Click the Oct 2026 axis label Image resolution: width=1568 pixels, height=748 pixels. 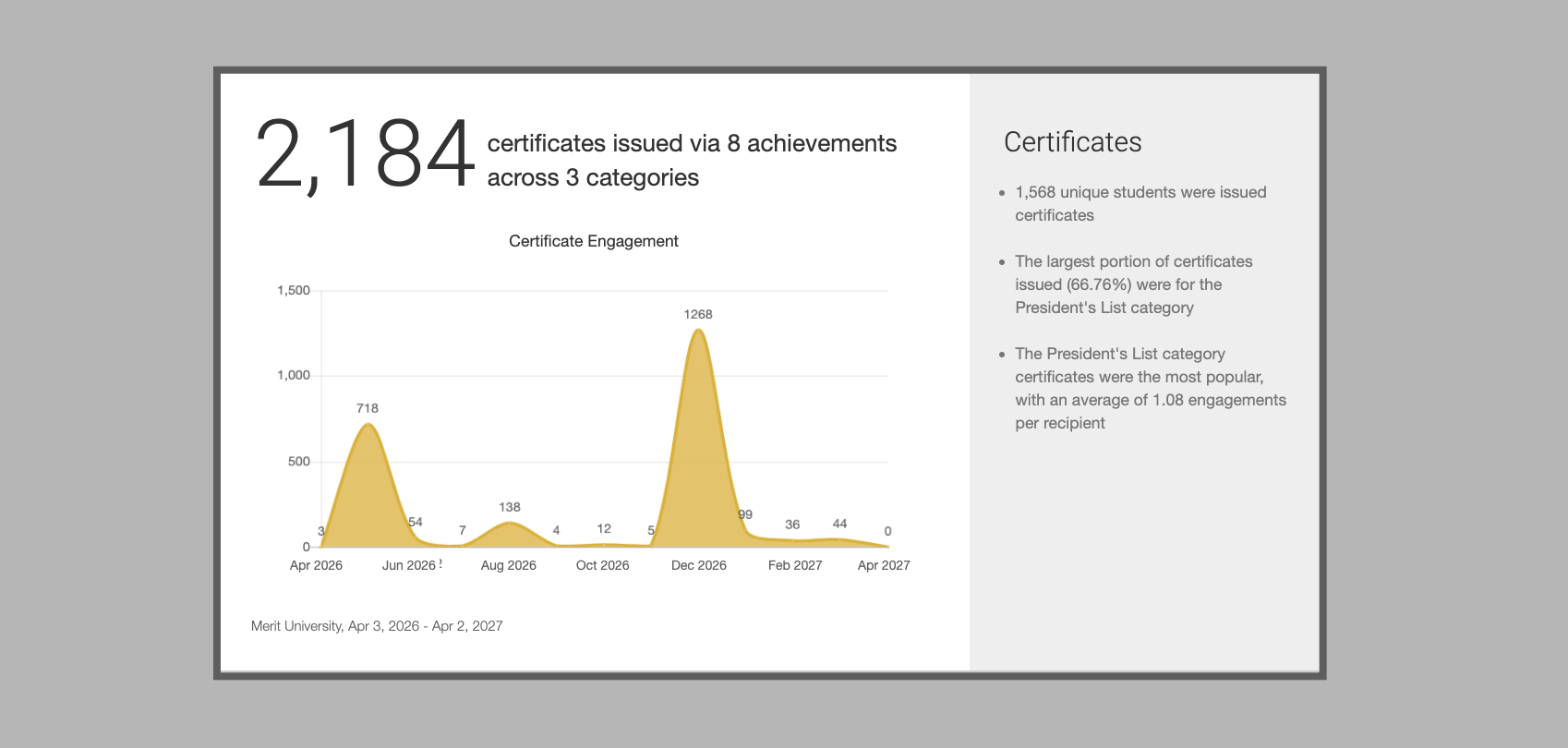[x=602, y=565]
